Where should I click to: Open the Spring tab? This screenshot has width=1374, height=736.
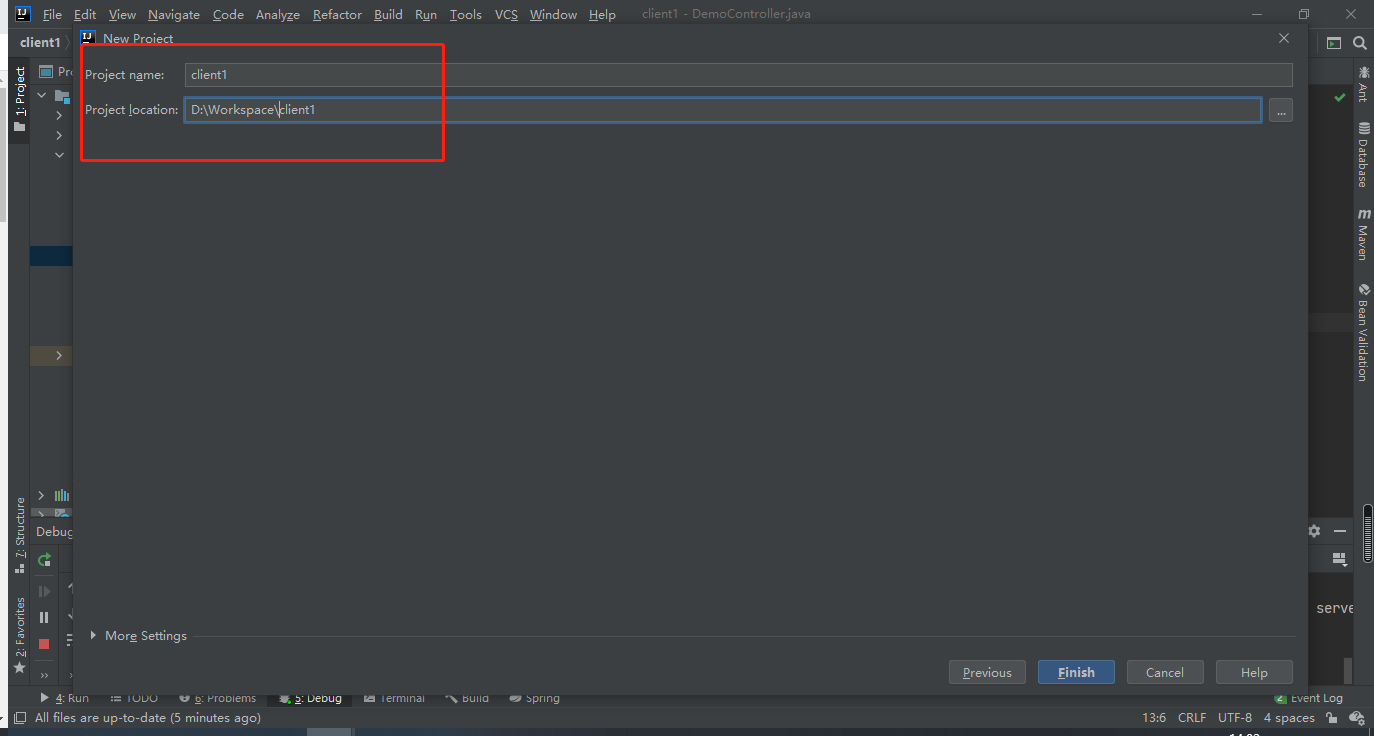point(535,698)
